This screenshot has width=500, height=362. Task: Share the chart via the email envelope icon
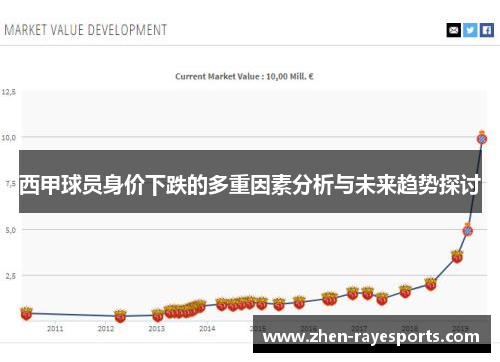pyautogui.click(x=454, y=30)
